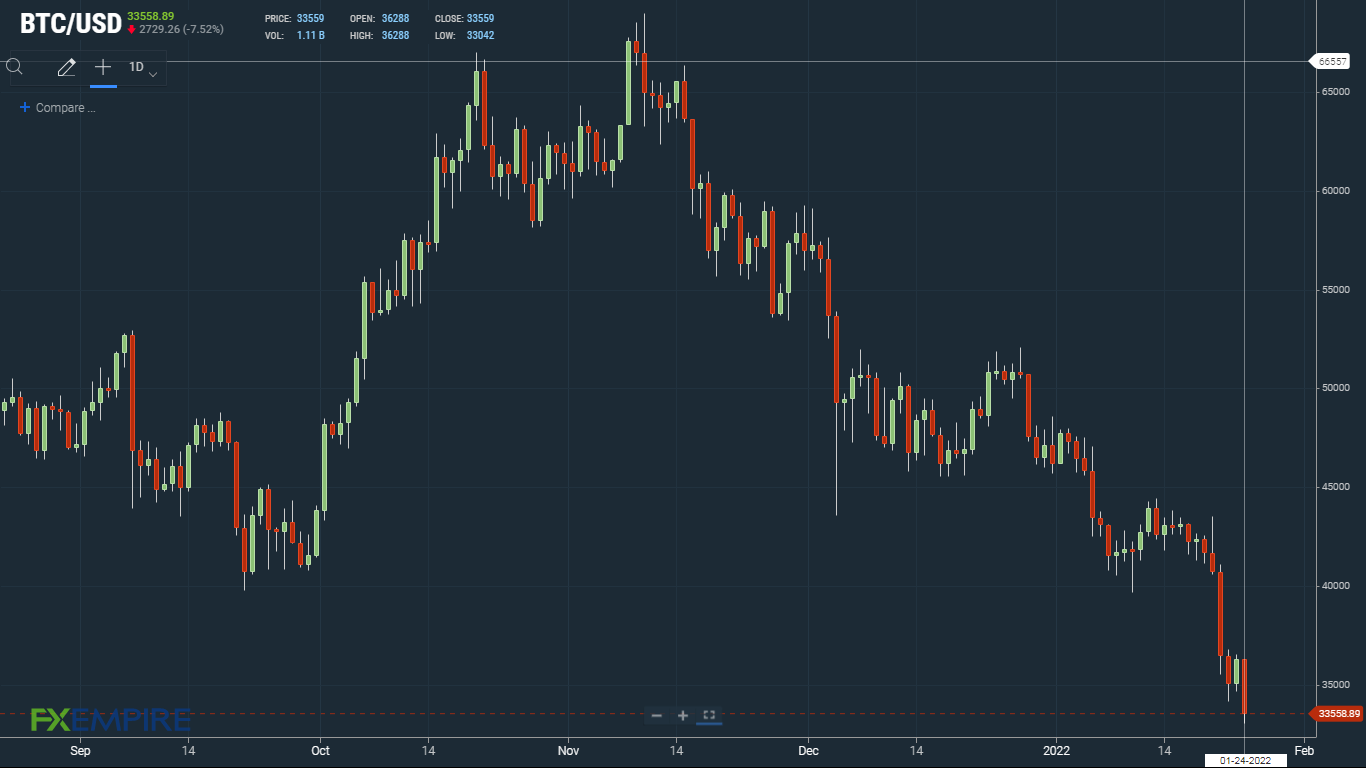Click the VOL value 1.11 B
This screenshot has width=1366, height=768.
pyautogui.click(x=310, y=36)
